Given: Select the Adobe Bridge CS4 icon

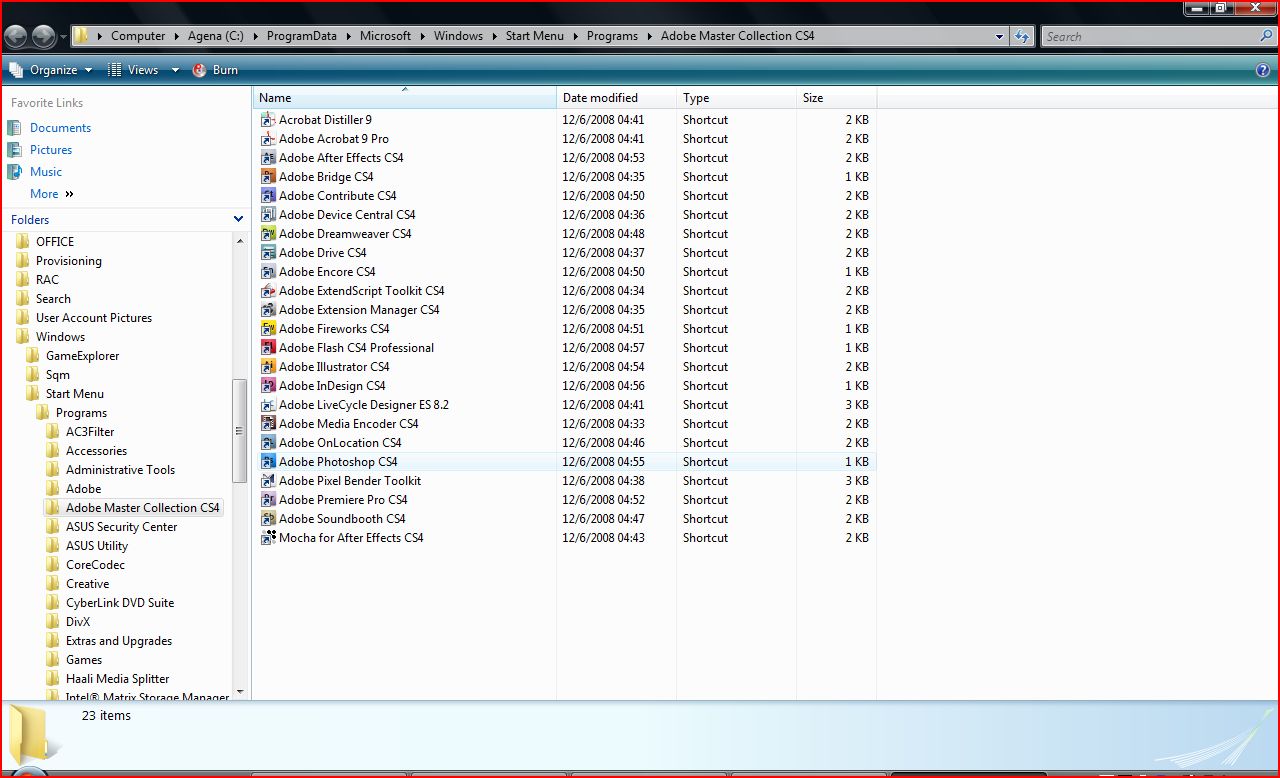Looking at the screenshot, I should tap(268, 176).
